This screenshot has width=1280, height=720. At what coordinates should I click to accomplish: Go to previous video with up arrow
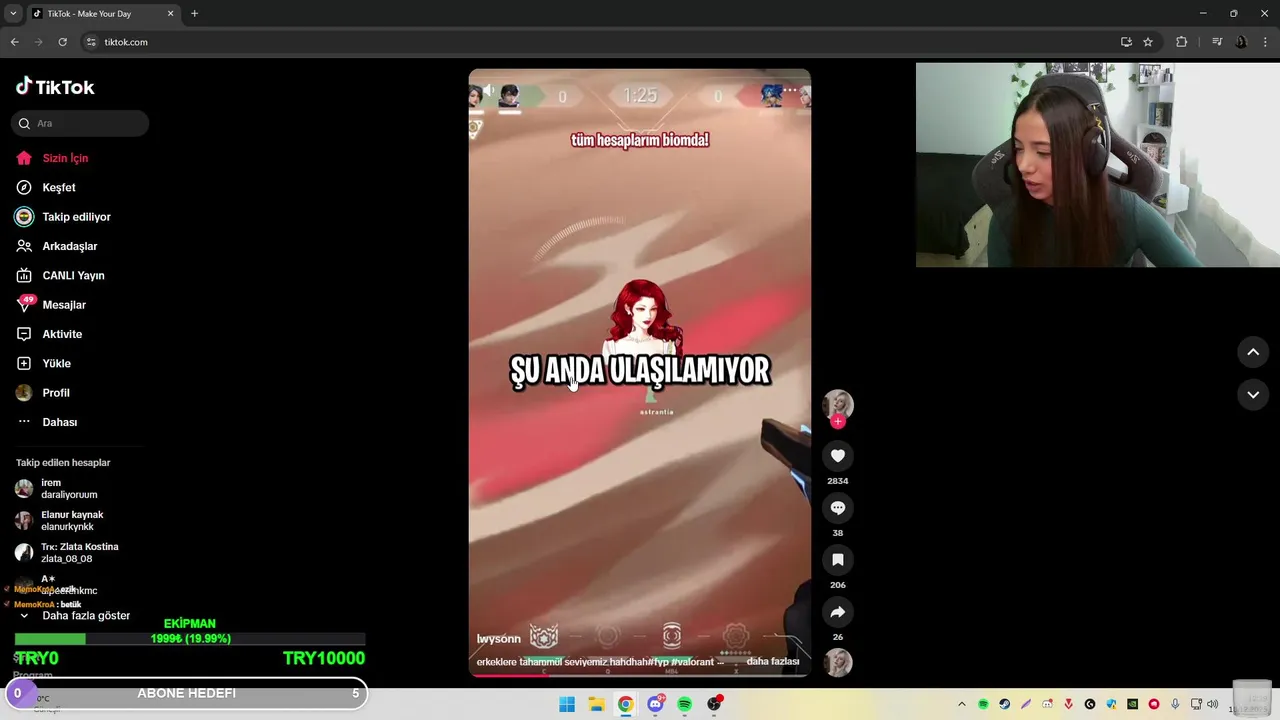(1253, 352)
